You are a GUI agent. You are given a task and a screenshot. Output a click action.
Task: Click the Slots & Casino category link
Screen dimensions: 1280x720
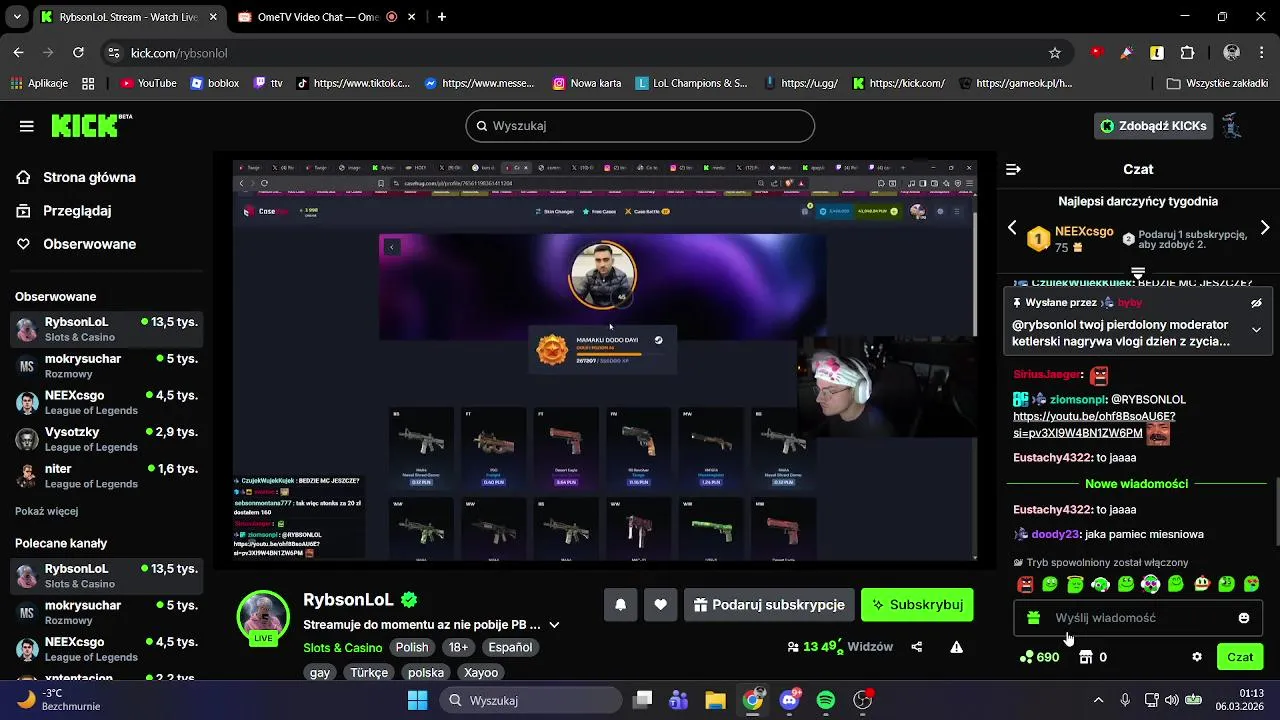pyautogui.click(x=343, y=648)
